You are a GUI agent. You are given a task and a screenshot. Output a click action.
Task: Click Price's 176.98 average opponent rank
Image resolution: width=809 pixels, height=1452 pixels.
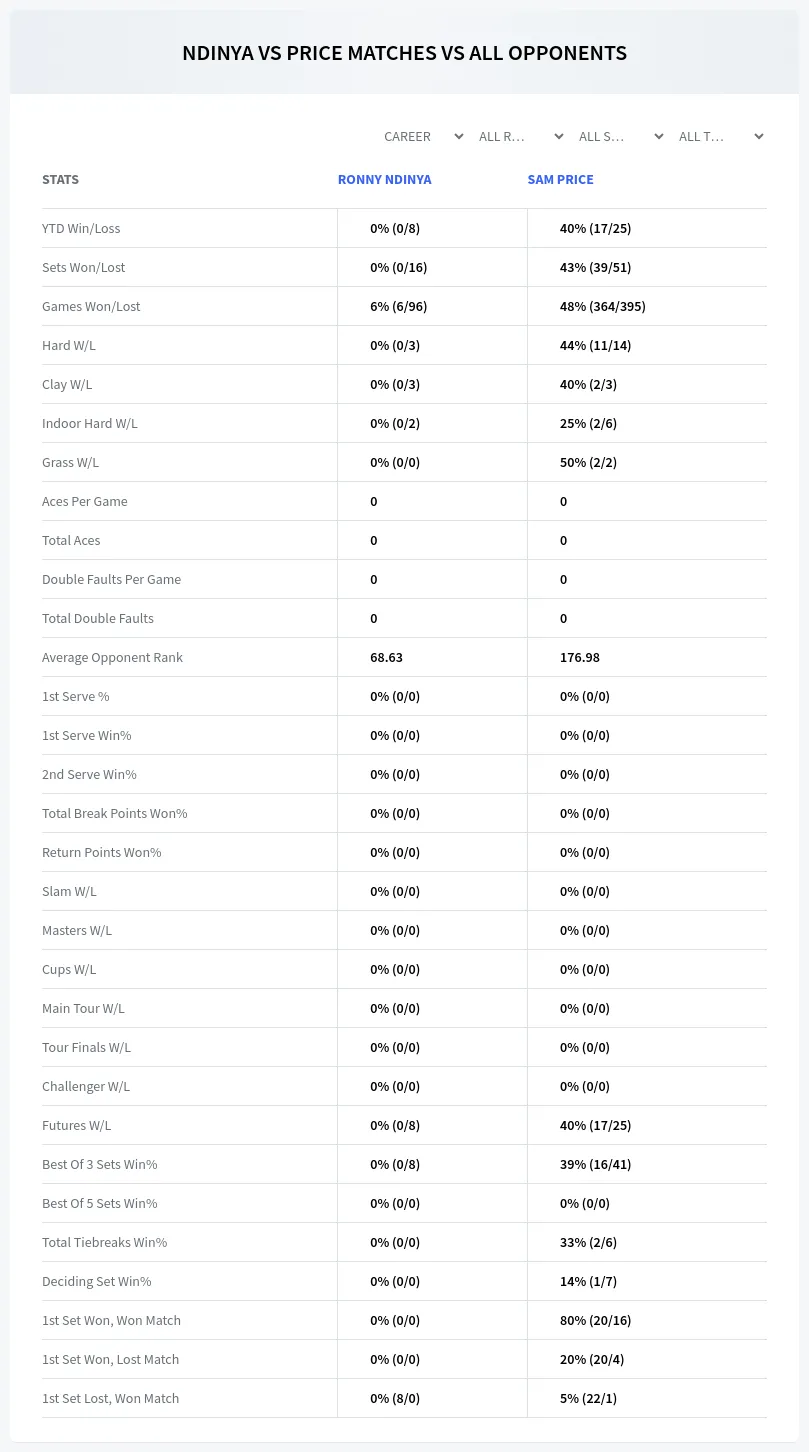tap(580, 657)
